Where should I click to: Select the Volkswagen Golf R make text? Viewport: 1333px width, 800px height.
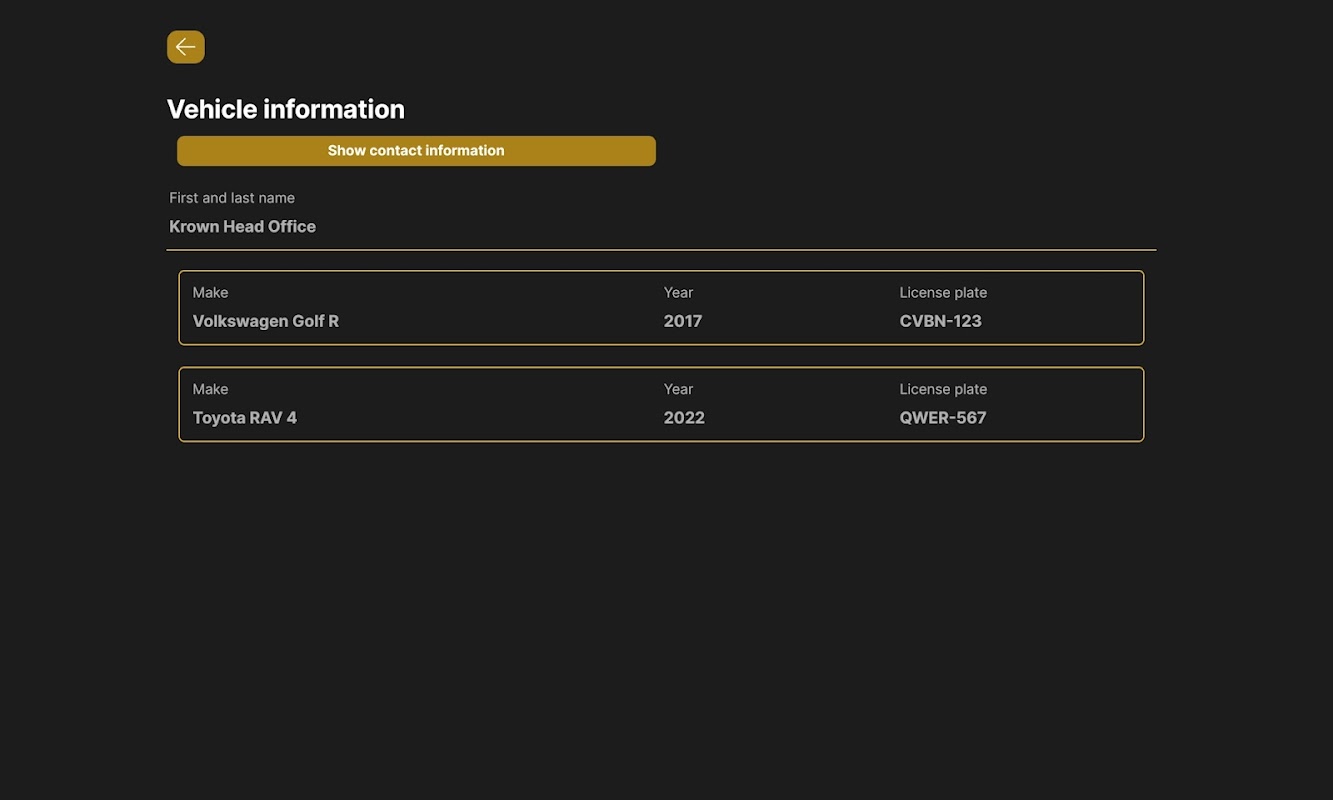click(265, 321)
